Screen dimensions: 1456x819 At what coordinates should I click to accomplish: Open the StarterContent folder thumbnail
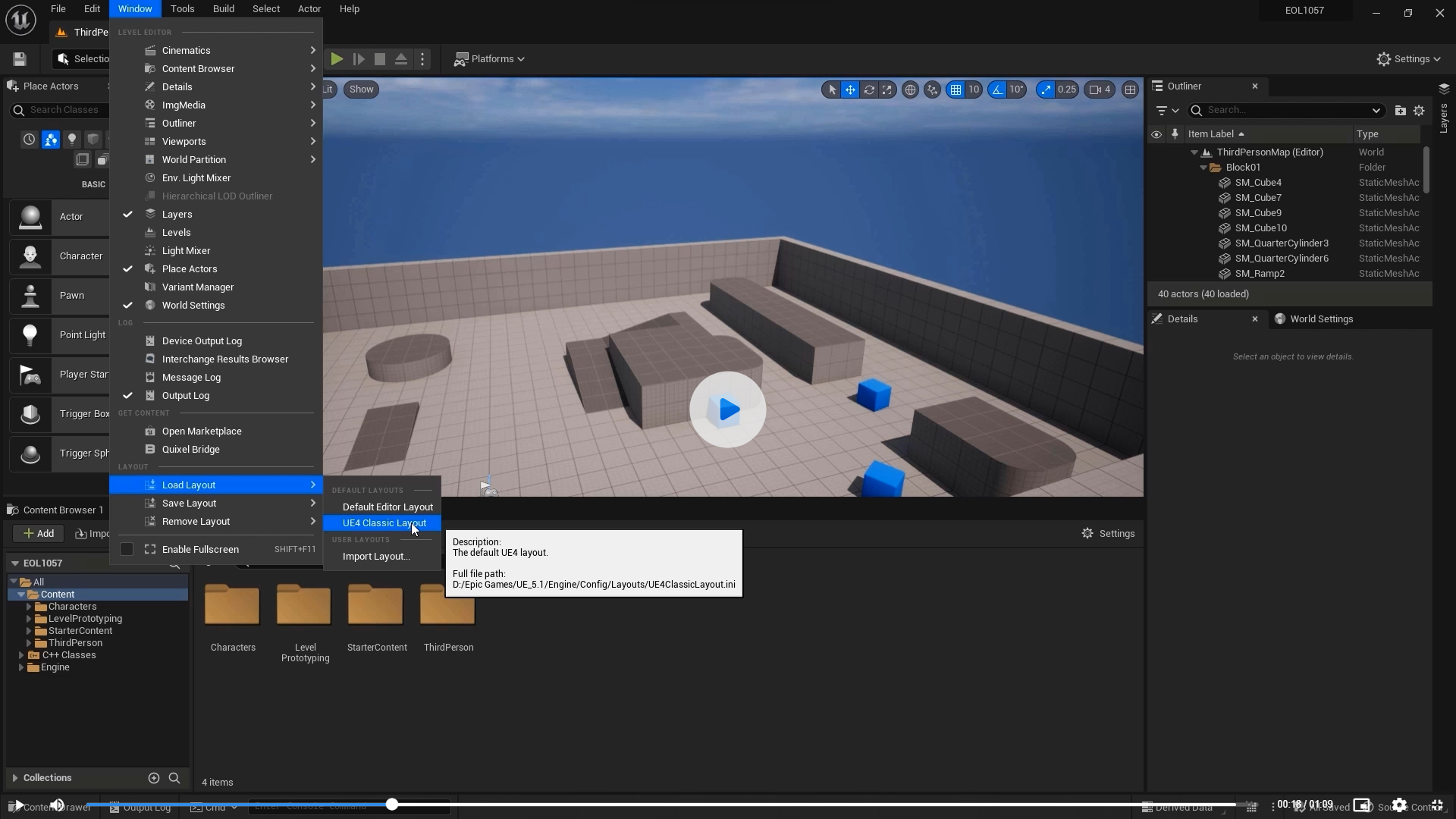pyautogui.click(x=375, y=605)
